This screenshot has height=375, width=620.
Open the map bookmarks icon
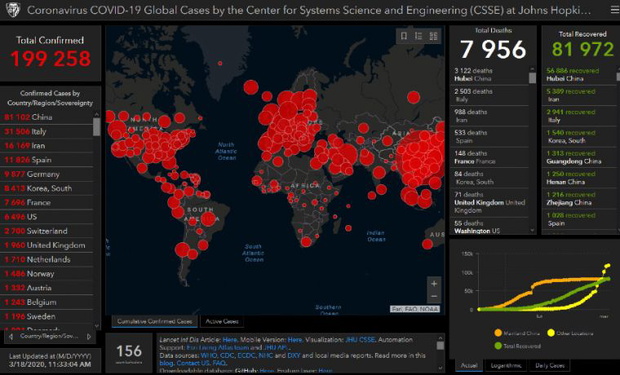tap(404, 36)
